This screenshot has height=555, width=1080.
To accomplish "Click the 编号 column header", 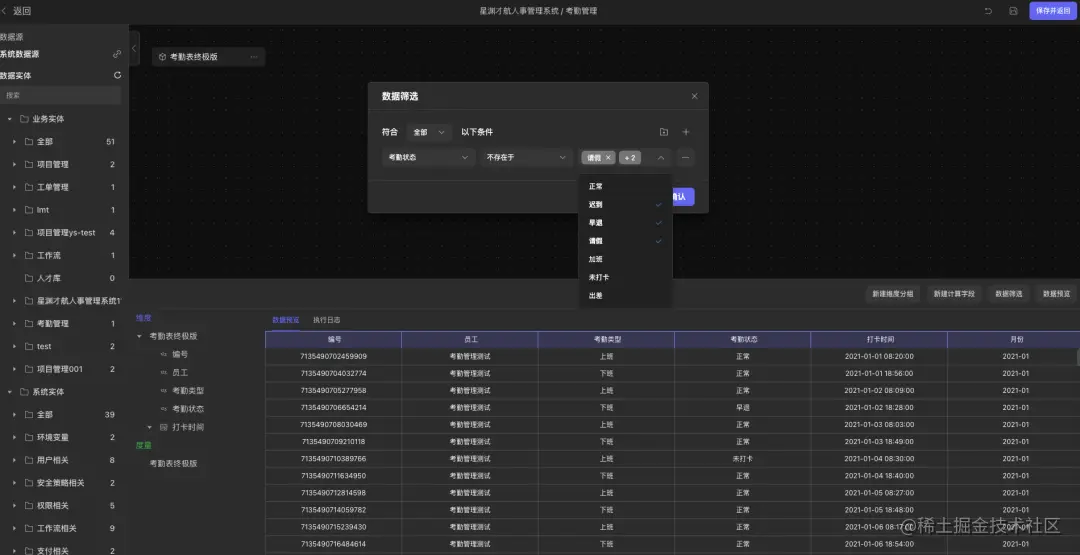I will tap(334, 339).
